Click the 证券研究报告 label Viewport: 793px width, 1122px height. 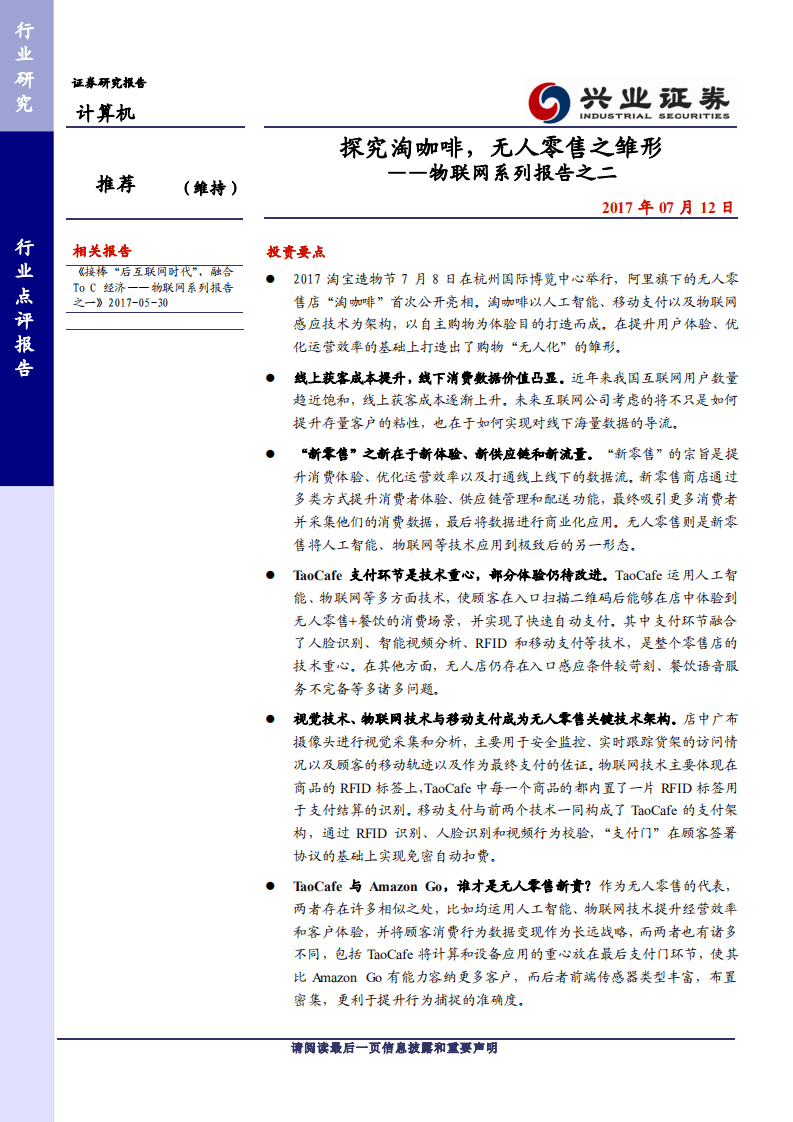(109, 83)
